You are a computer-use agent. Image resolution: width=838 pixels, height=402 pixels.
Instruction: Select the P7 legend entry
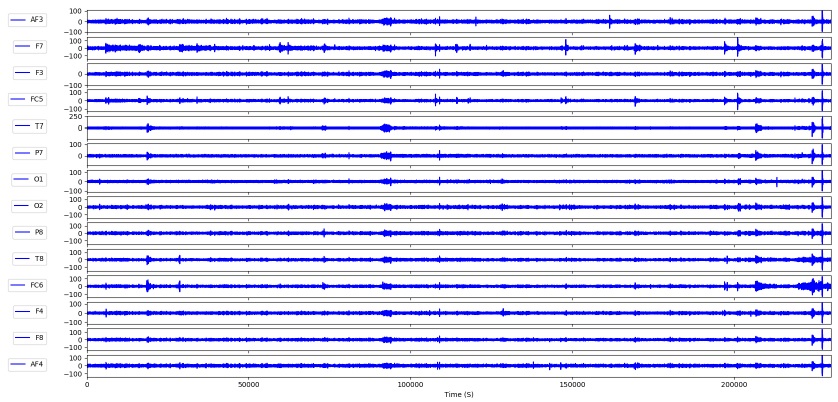click(30, 153)
